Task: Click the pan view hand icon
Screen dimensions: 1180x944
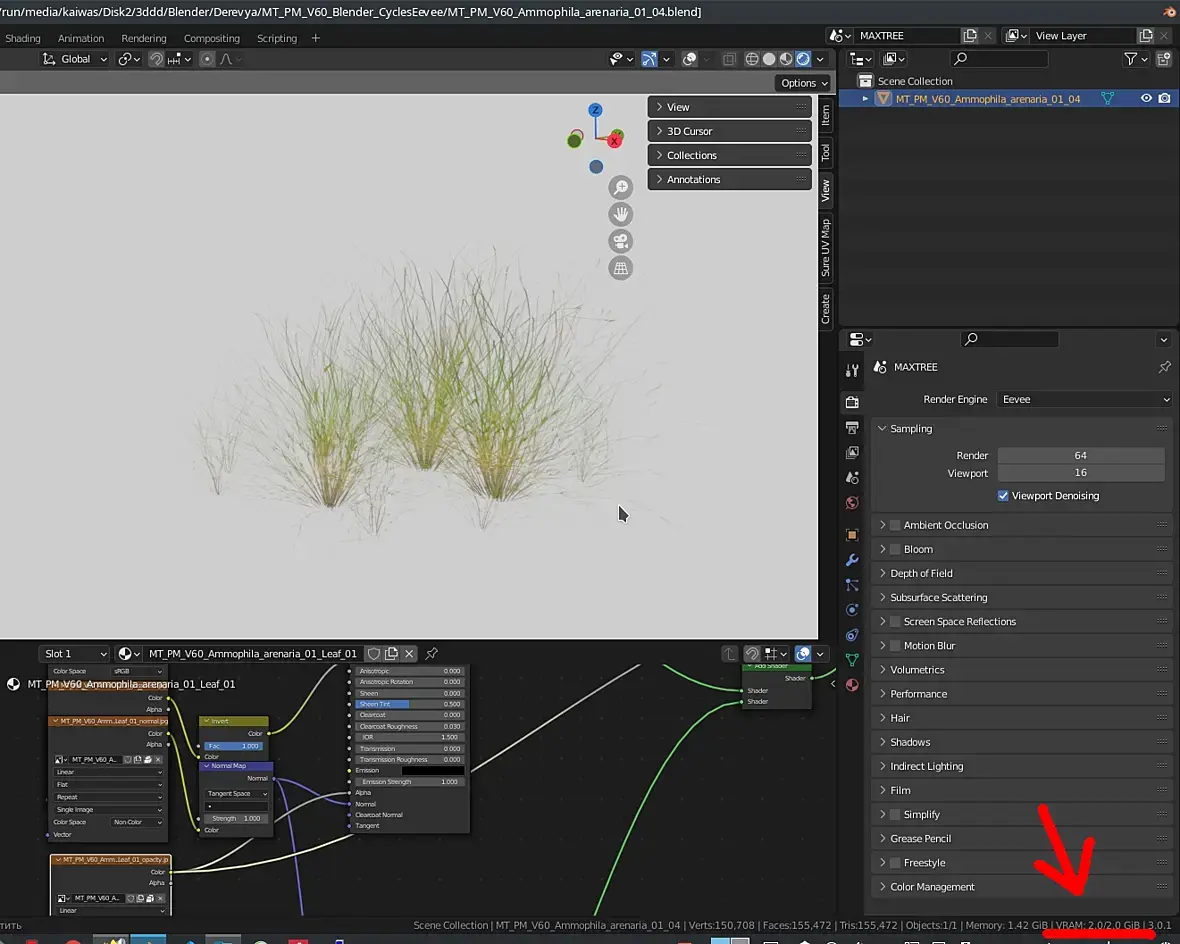Action: pyautogui.click(x=621, y=214)
